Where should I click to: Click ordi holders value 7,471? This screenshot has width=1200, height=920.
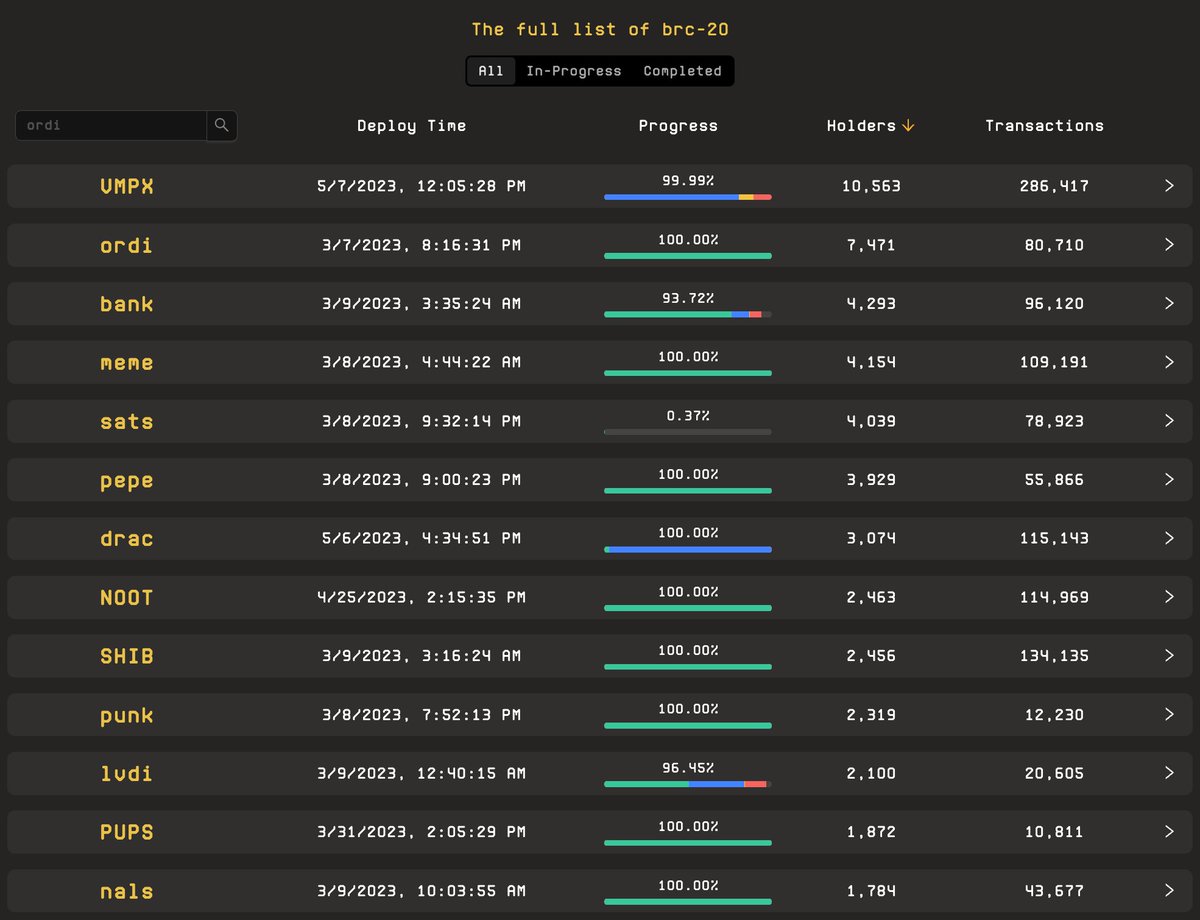871,245
